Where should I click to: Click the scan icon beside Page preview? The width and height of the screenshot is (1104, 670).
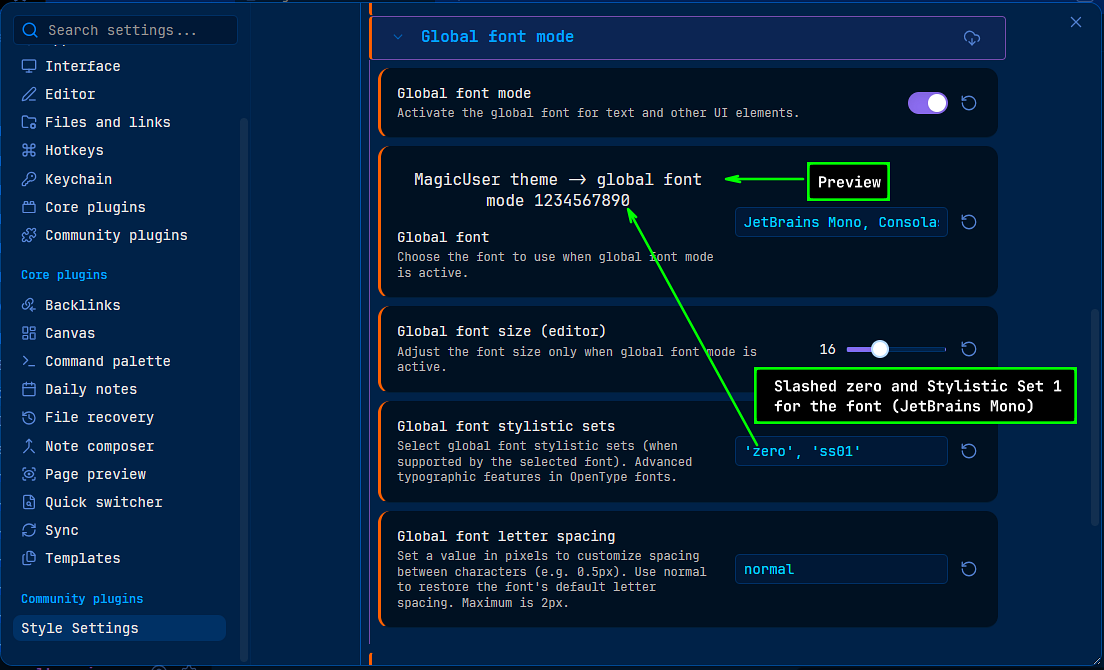pos(29,475)
